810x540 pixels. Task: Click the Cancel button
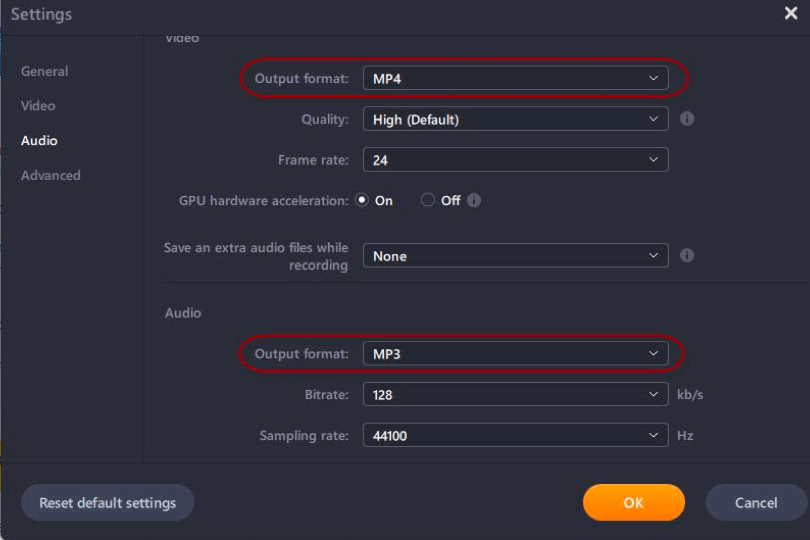tap(755, 503)
